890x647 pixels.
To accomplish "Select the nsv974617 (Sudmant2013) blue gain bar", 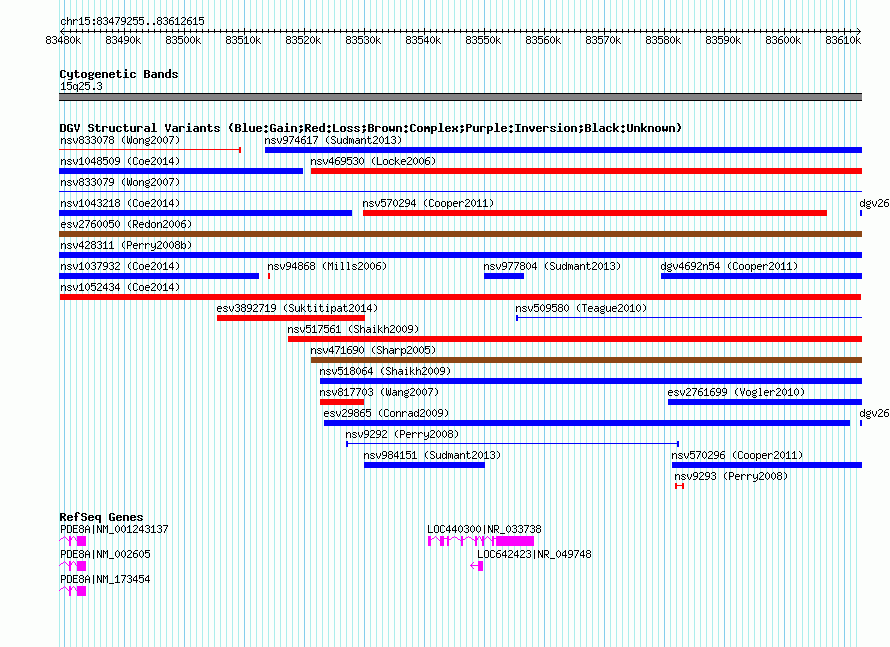I will point(563,150).
